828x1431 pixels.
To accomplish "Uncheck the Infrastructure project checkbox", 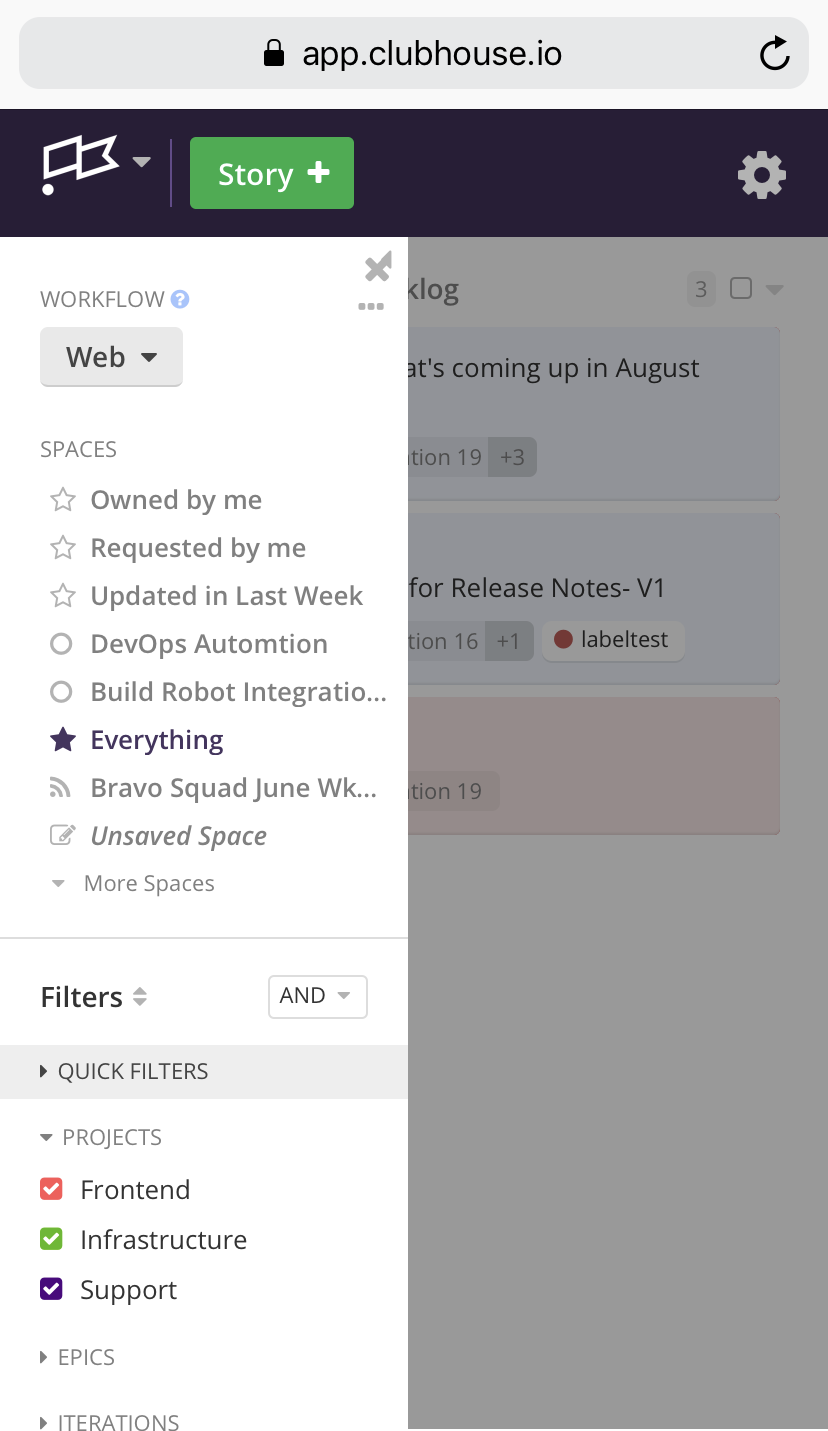I will click(x=51, y=1239).
